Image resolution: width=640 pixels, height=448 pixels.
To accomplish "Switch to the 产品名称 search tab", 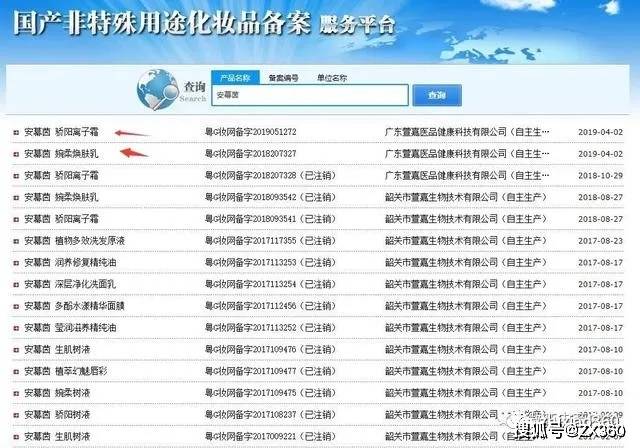I will (235, 78).
